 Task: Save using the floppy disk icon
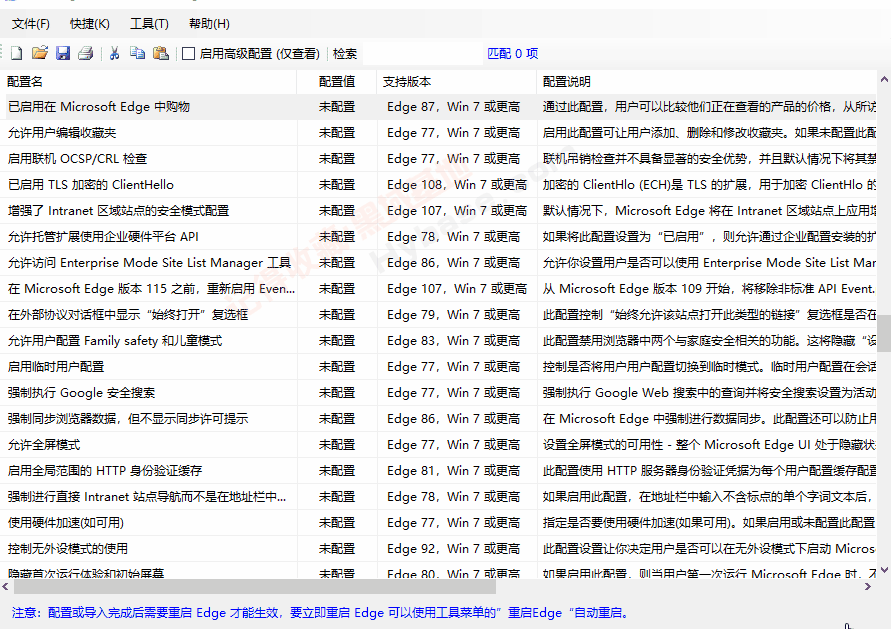[63, 53]
